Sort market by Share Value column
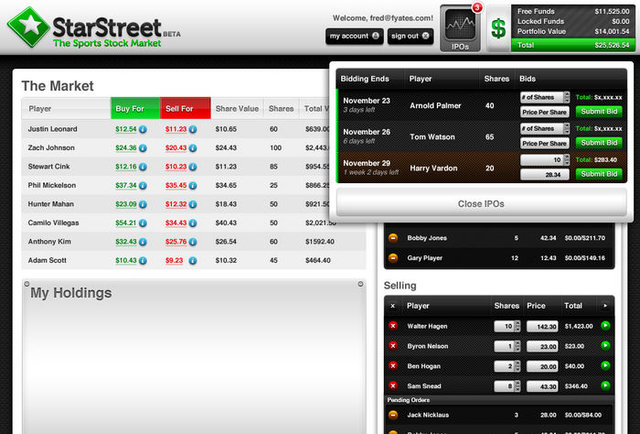Screen dimensions: 640x434 237,108
